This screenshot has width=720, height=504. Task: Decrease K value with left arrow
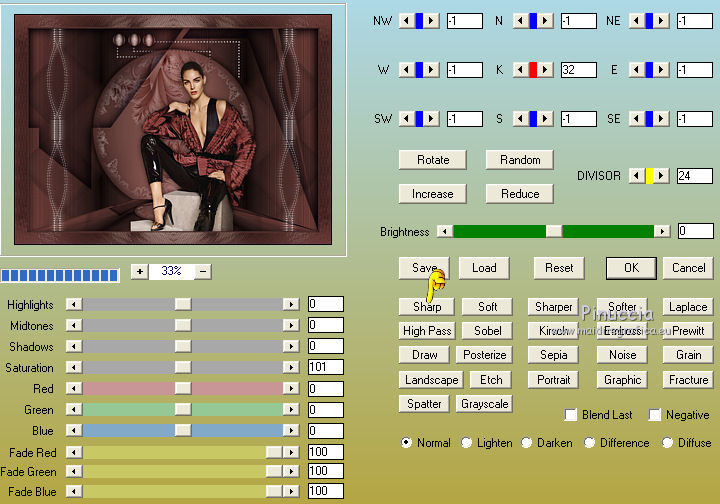(520, 70)
